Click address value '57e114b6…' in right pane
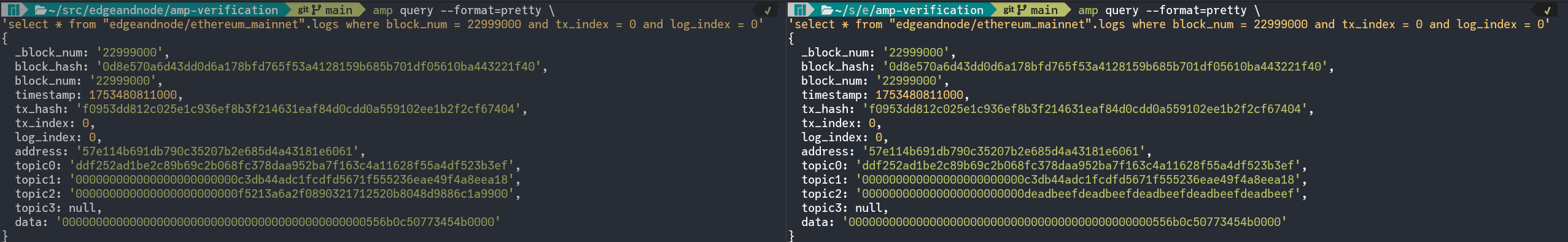Screen dimensions: 1568x242 coord(1004,152)
